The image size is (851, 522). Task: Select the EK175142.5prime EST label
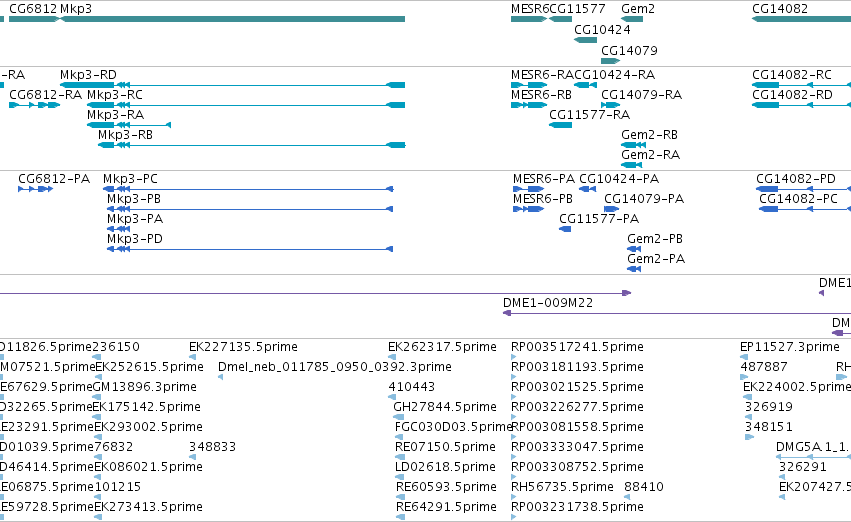(147, 408)
